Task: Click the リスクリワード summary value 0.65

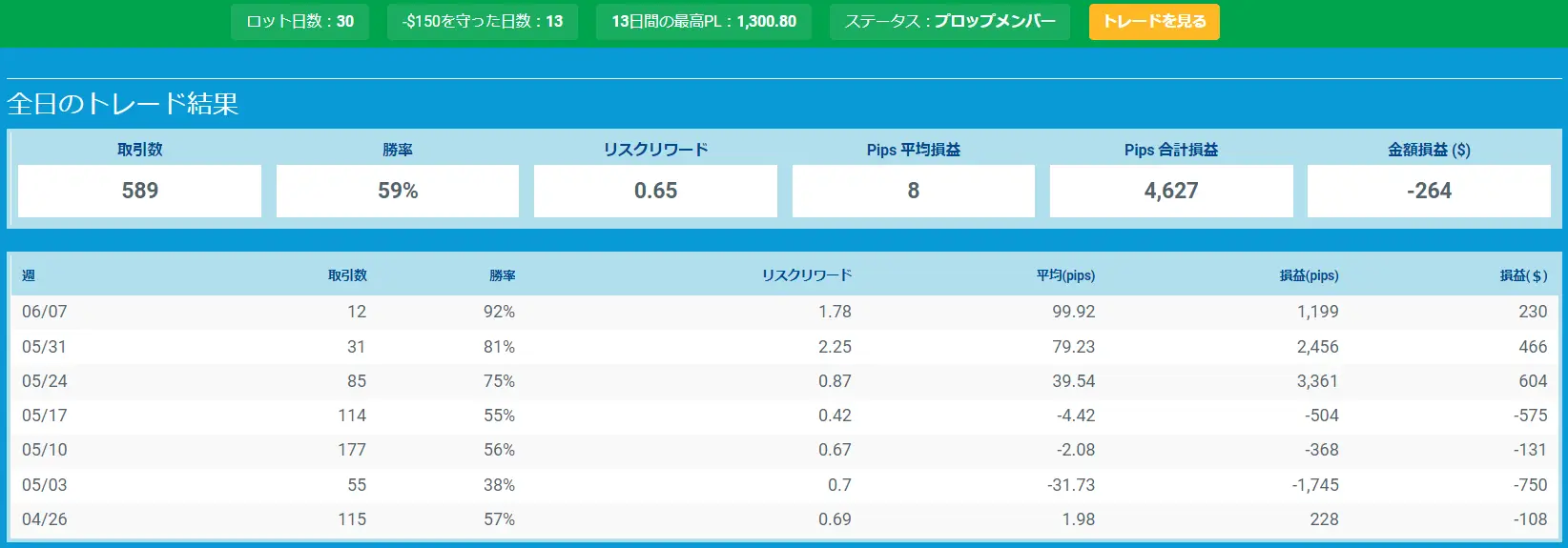Action: coord(655,191)
